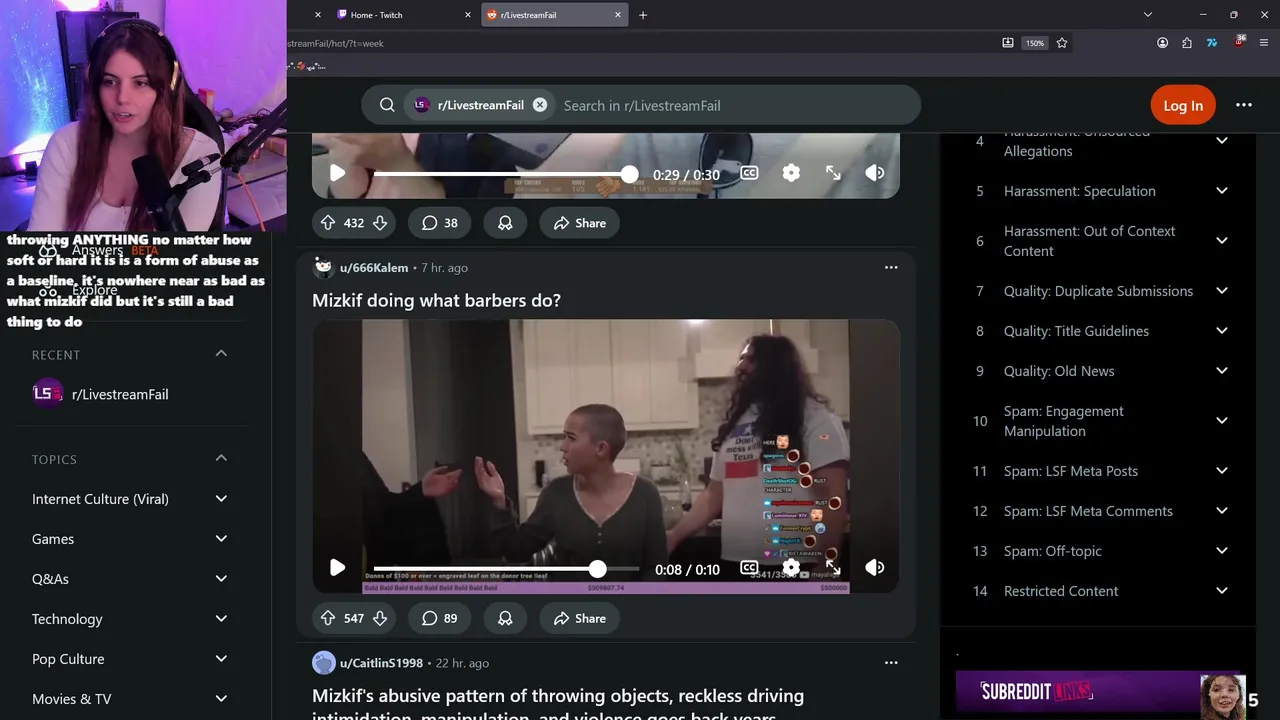Open u/CaitlinS1998 profile
The image size is (1280, 720).
coord(381,663)
